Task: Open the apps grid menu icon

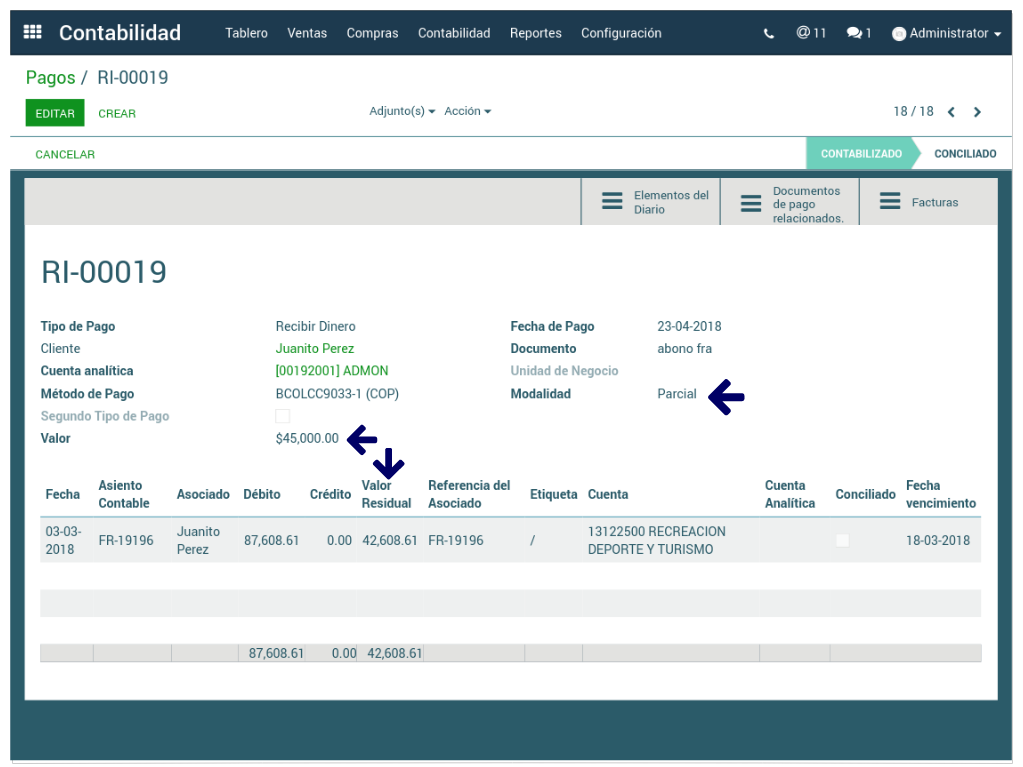Action: [32, 33]
